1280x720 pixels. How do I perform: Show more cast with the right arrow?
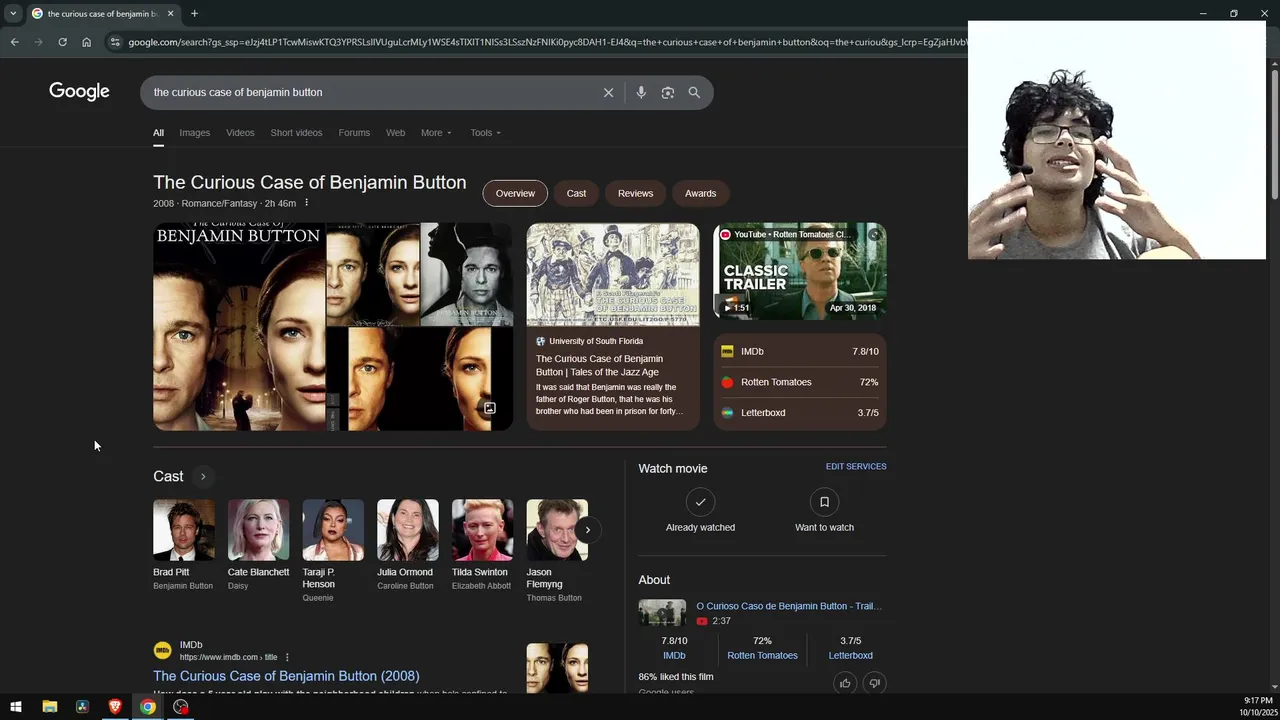[x=588, y=530]
